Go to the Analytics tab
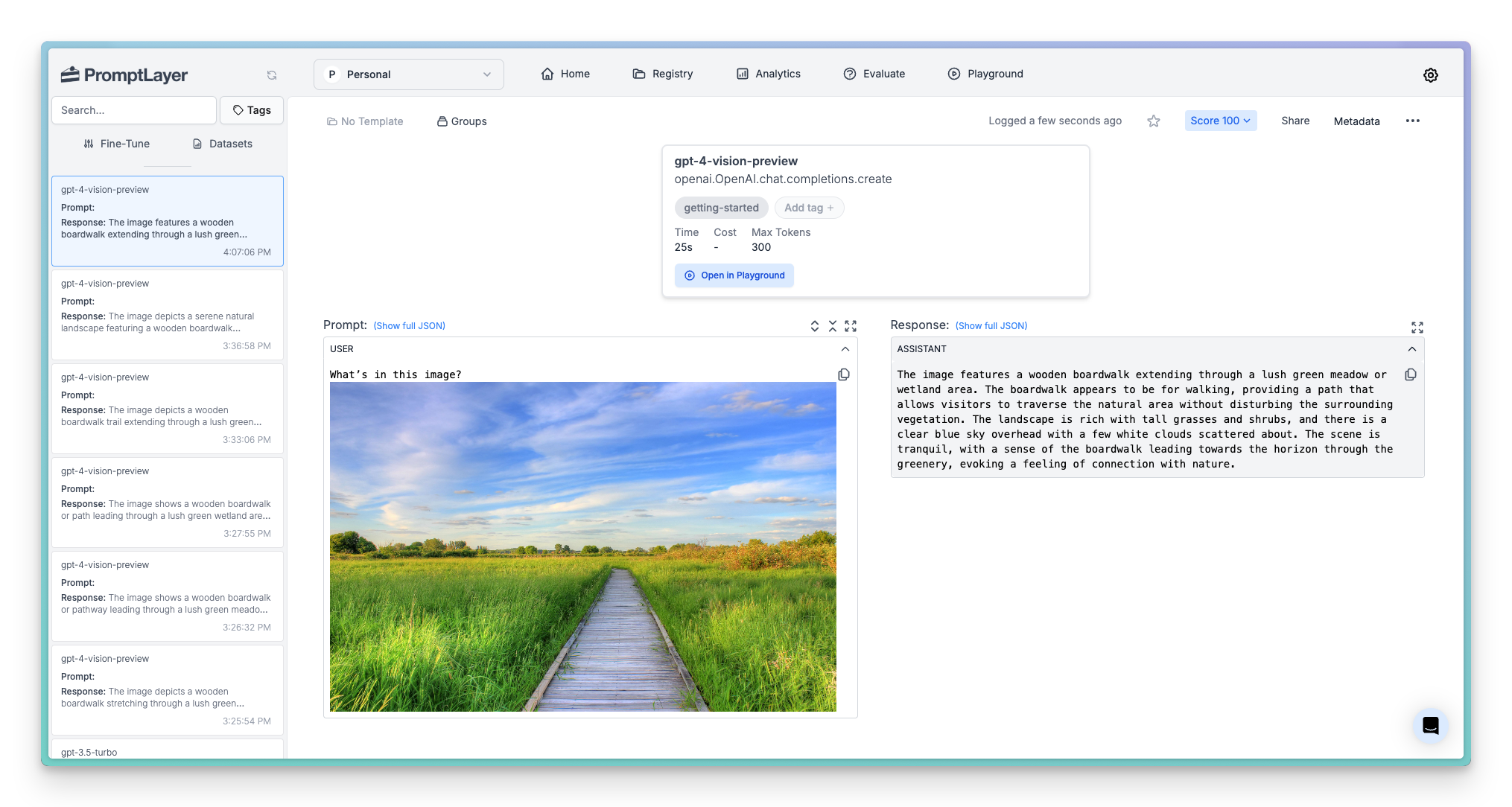Image resolution: width=1512 pixels, height=807 pixels. pyautogui.click(x=769, y=74)
